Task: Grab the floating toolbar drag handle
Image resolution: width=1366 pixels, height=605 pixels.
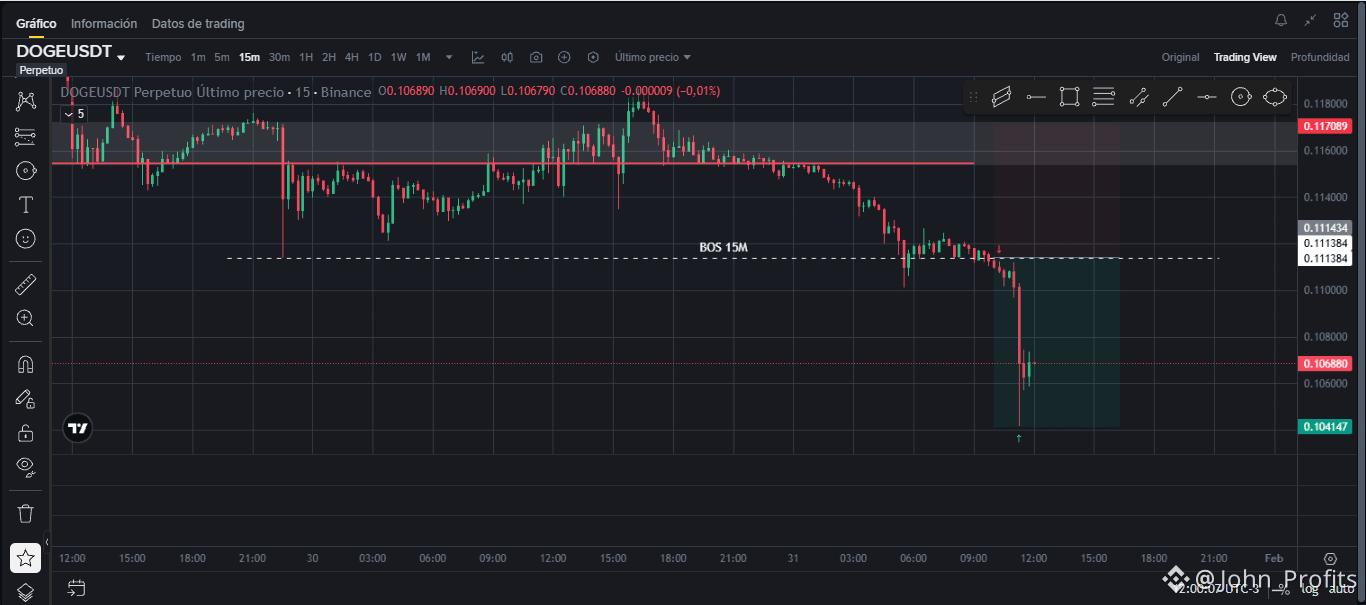Action: coord(973,97)
